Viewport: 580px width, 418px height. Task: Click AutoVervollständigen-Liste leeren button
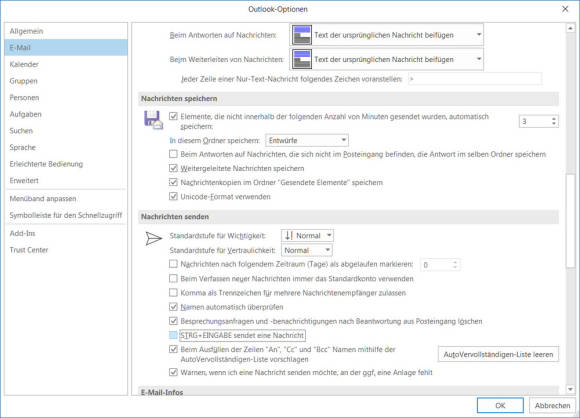(x=498, y=354)
